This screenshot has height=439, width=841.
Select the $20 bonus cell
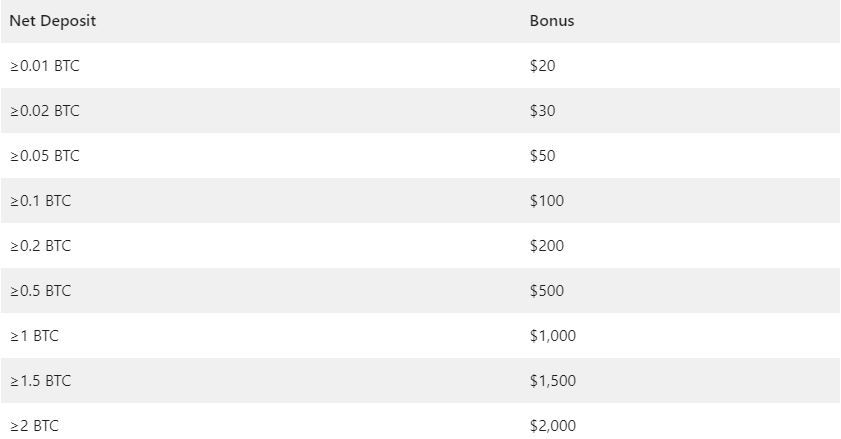click(542, 66)
